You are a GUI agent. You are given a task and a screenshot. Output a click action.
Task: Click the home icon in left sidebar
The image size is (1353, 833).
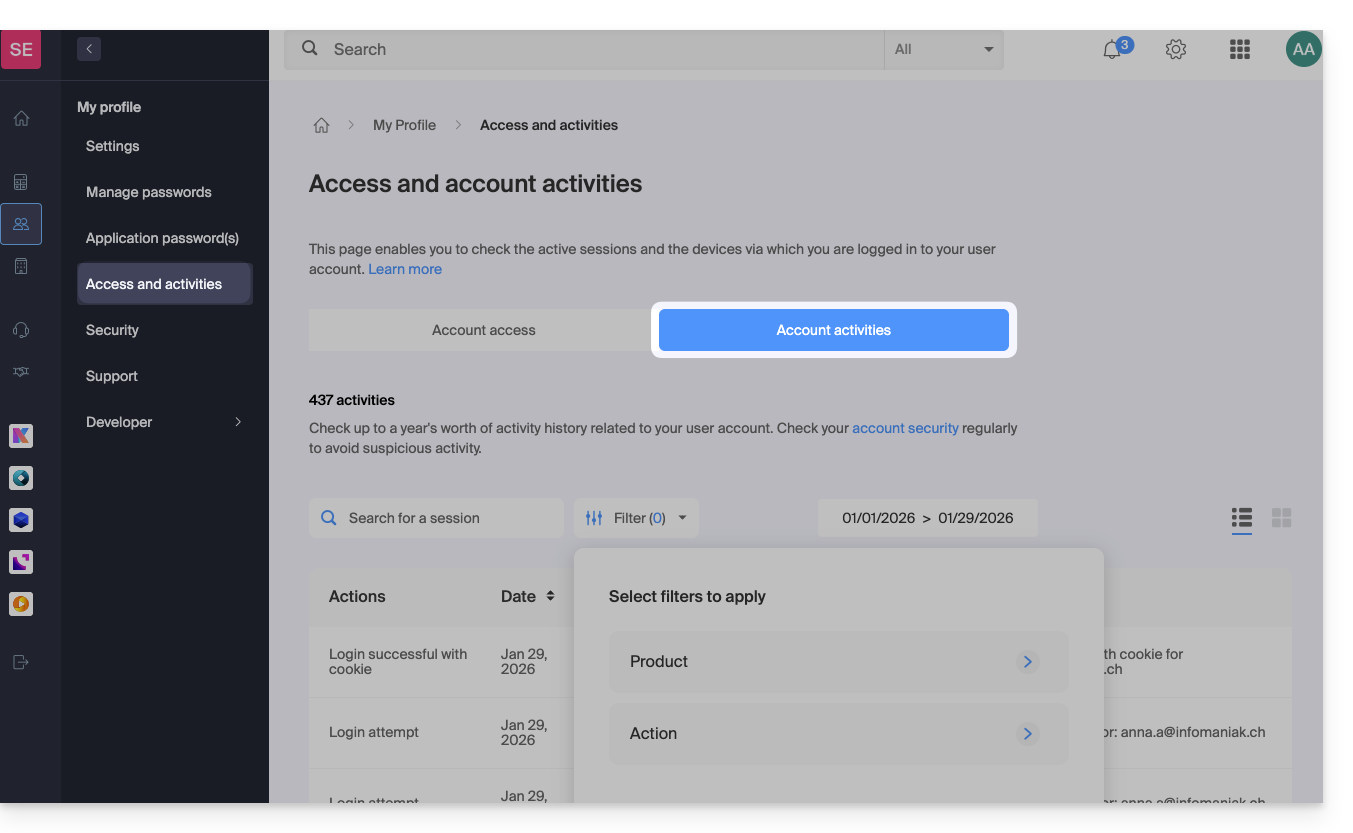[x=21, y=119]
